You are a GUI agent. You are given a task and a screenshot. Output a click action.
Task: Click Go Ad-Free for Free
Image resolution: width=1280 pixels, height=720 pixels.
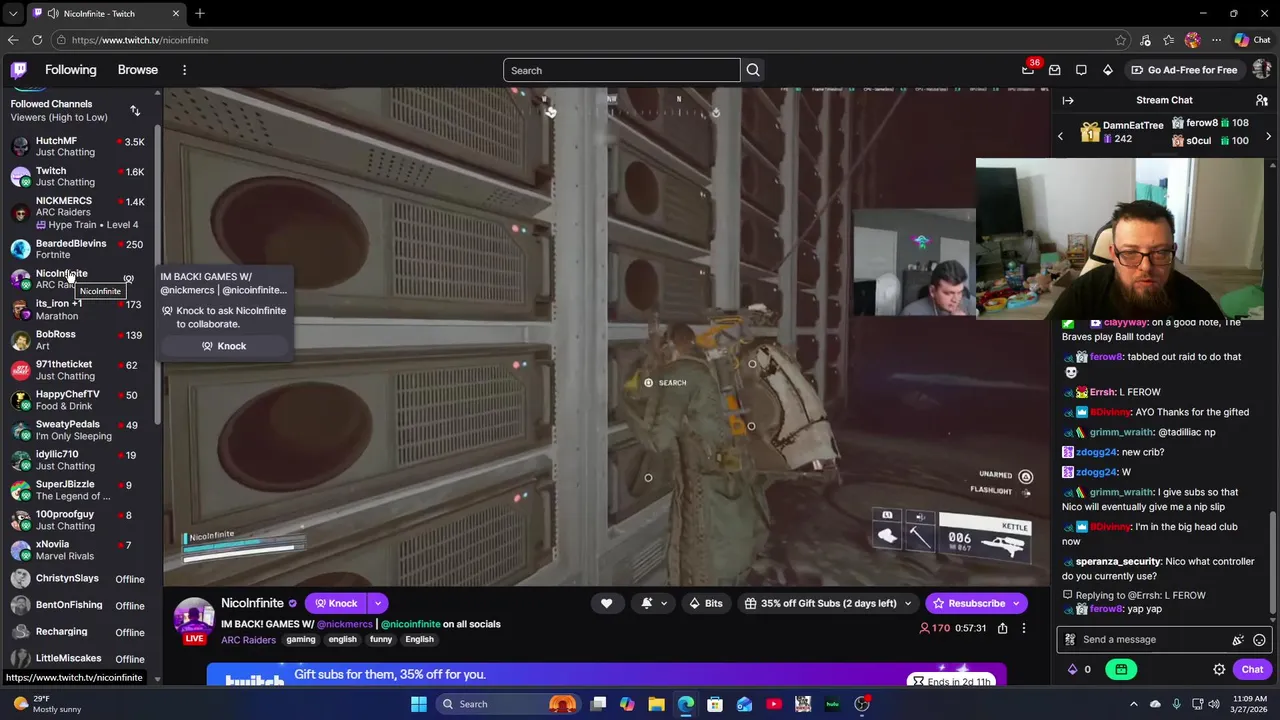tap(1184, 70)
